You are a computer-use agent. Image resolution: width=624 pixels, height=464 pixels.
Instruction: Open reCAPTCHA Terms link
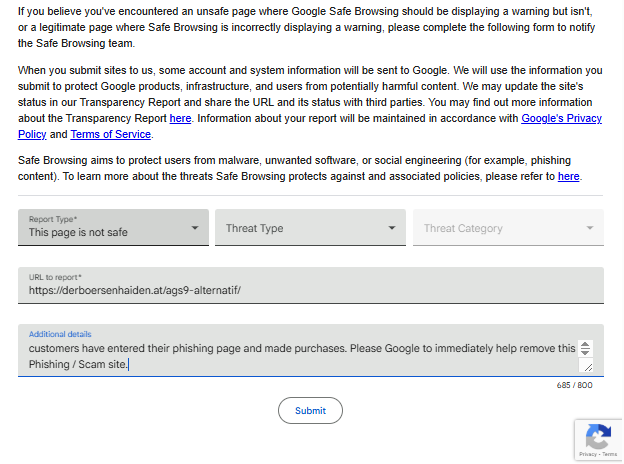click(609, 455)
